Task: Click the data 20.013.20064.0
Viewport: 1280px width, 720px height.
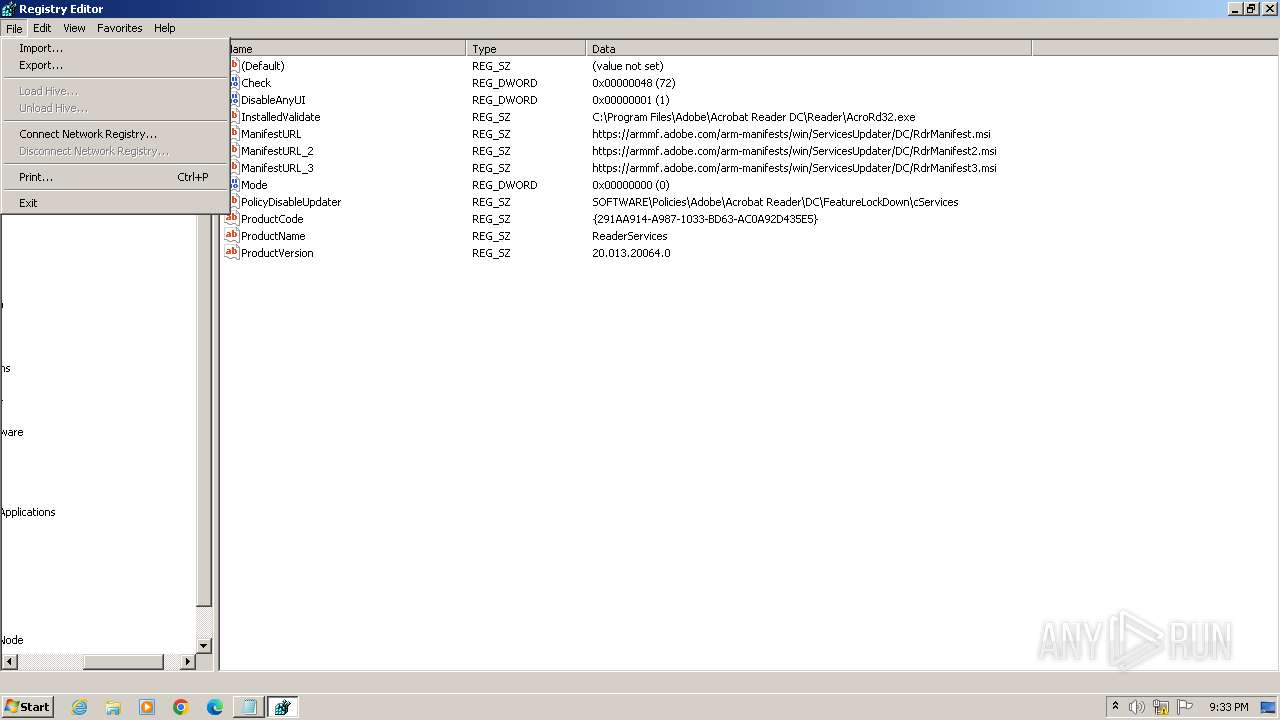Action: pos(631,253)
